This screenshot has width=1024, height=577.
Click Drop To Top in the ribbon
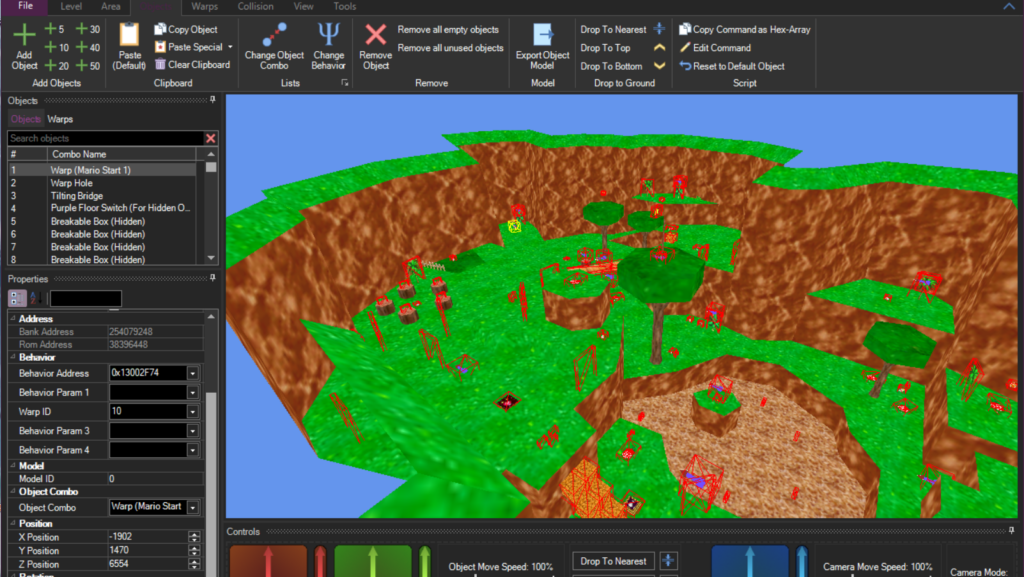pos(622,48)
